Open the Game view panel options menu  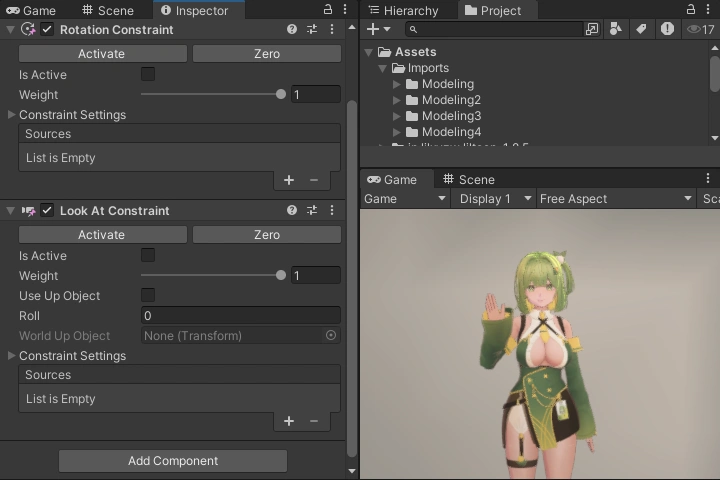(x=708, y=178)
